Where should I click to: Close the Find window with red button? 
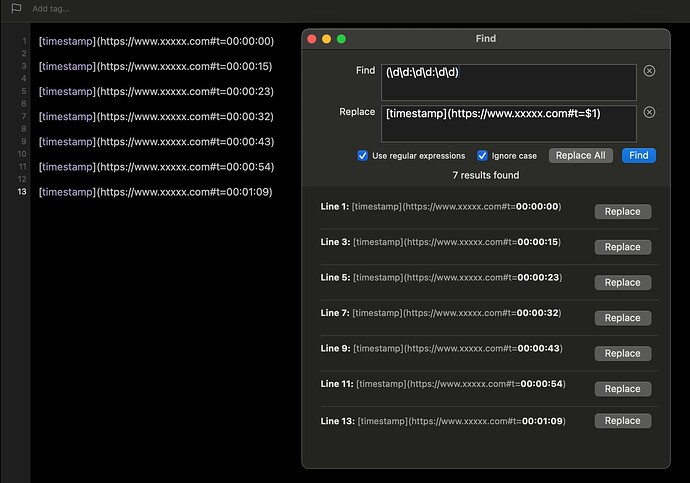click(312, 39)
